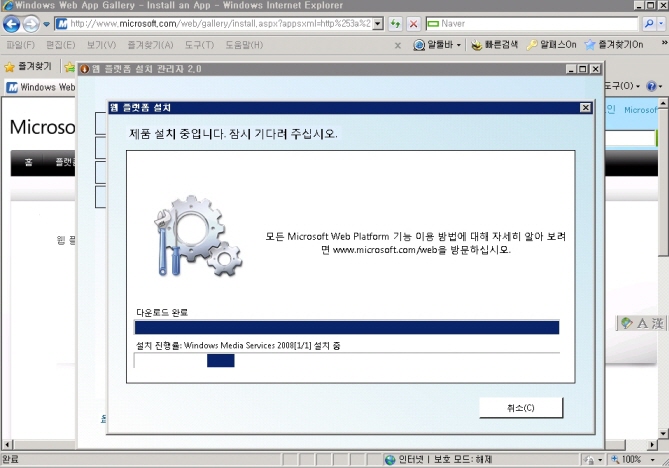Click the Microsoft link at top right of page
The image size is (669, 468).
click(x=641, y=110)
